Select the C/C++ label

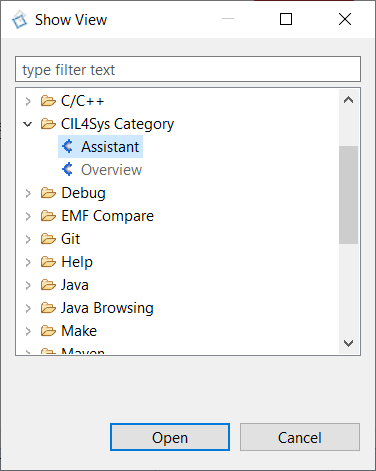[x=82, y=101]
